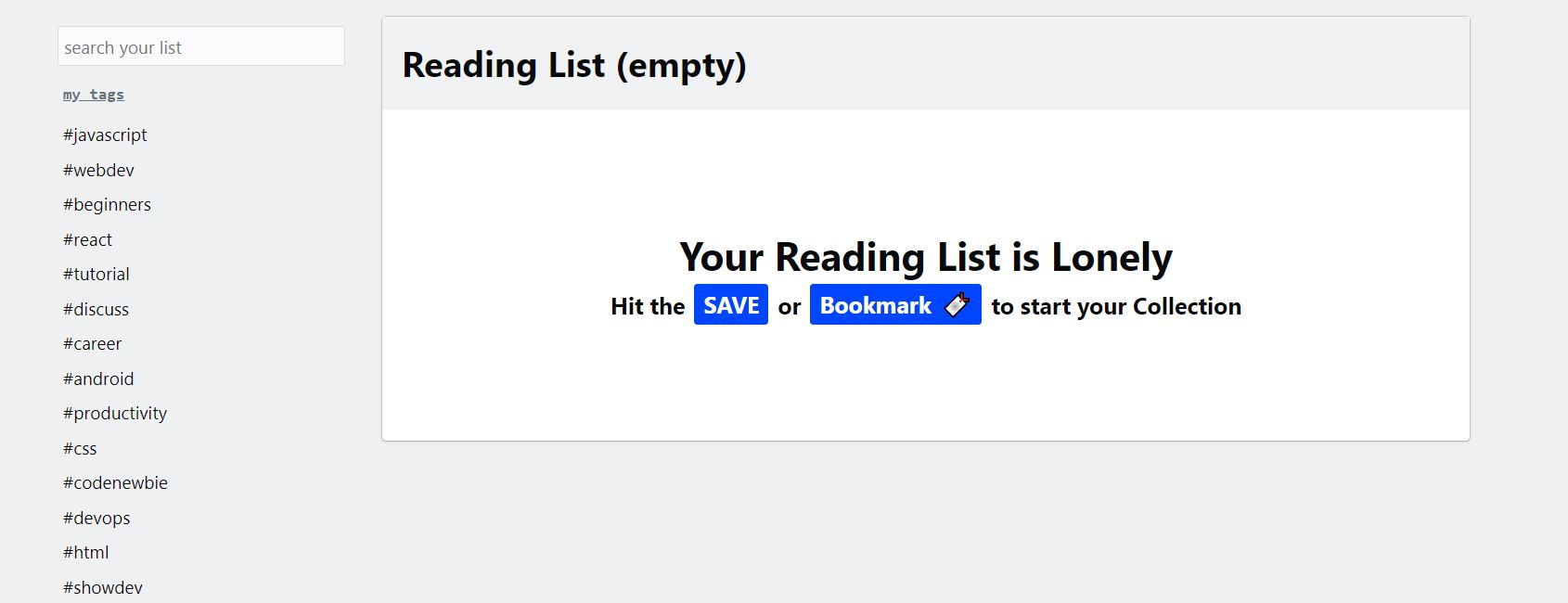
Task: Open the my_tags link
Action: click(92, 94)
